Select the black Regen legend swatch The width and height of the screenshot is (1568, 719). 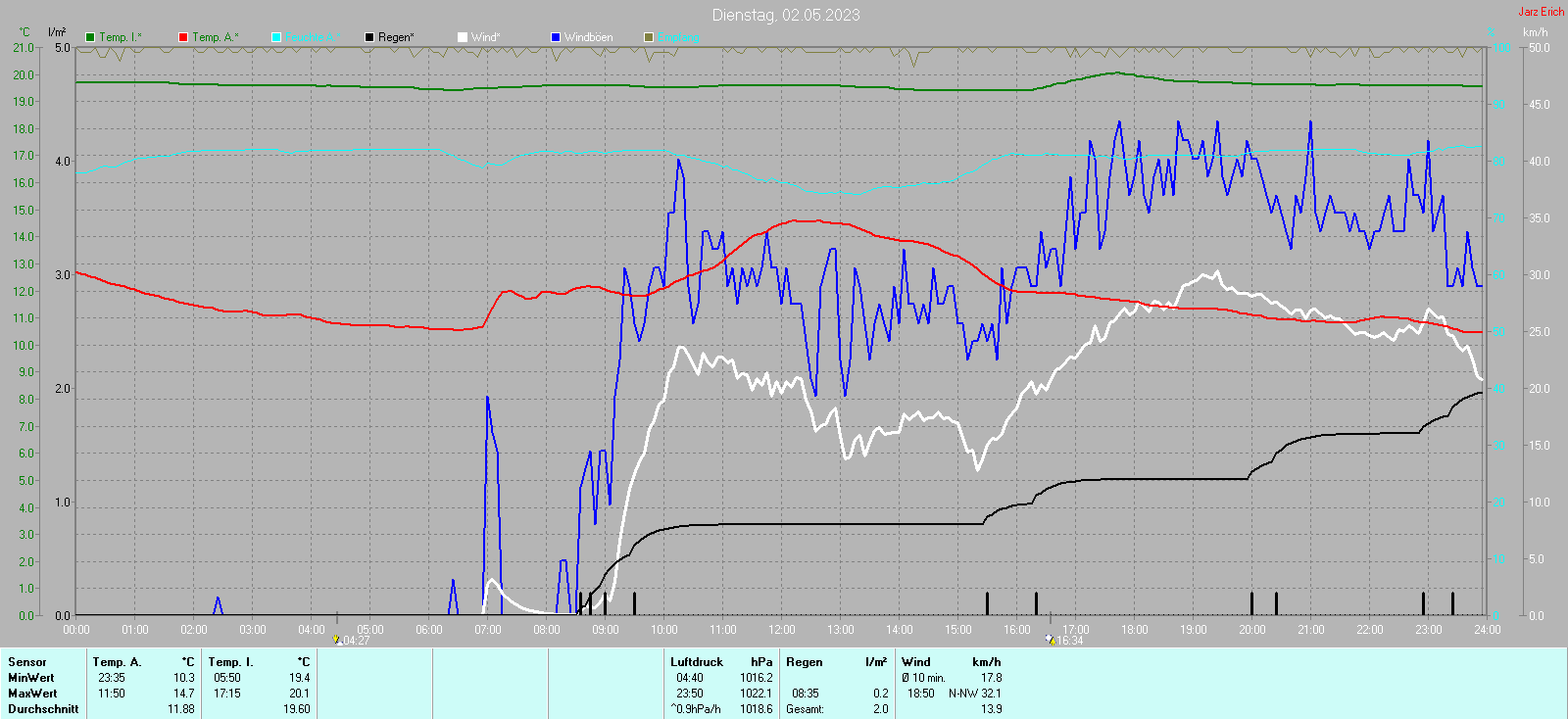[x=369, y=37]
